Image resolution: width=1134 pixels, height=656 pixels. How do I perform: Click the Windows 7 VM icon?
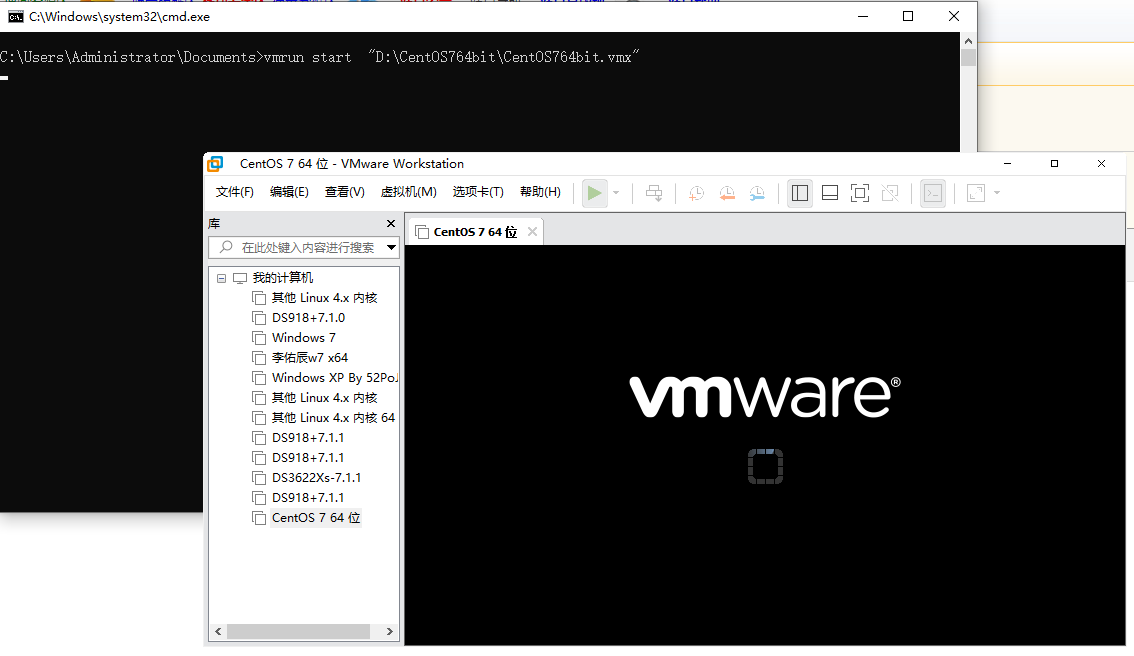(x=259, y=338)
